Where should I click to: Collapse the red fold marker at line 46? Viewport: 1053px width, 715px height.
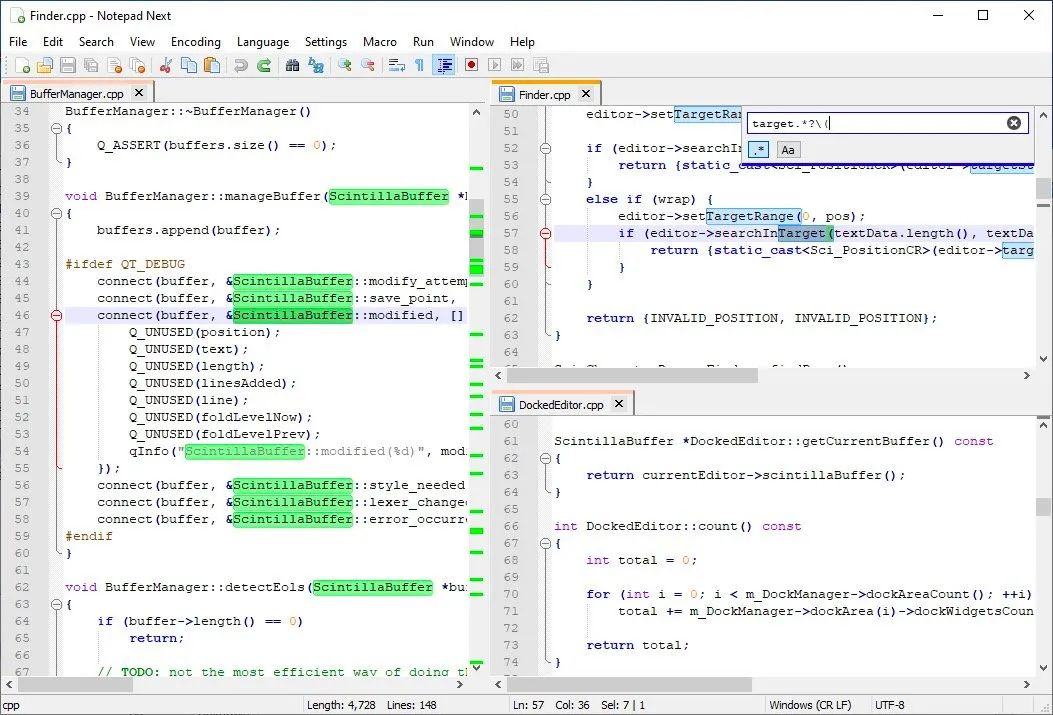click(57, 316)
